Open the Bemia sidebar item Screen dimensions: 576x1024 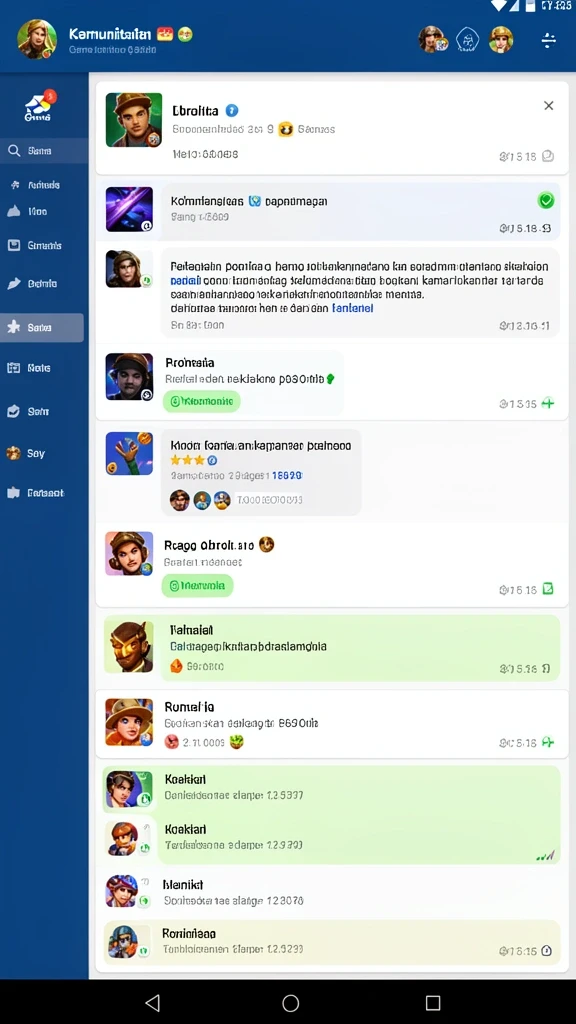click(x=33, y=283)
